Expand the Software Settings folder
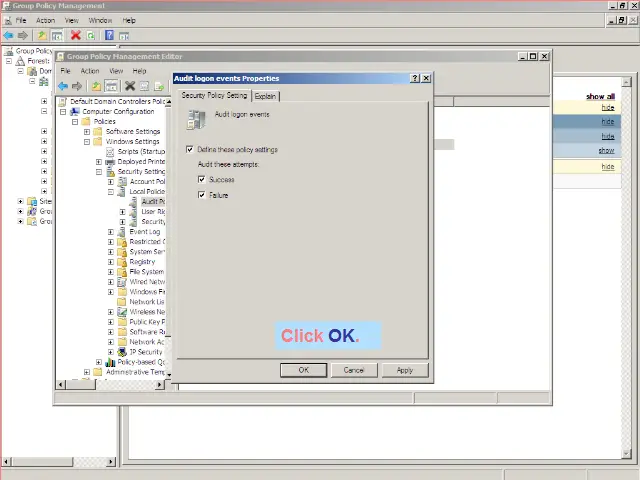Viewport: 640px width, 480px height. coord(87,131)
